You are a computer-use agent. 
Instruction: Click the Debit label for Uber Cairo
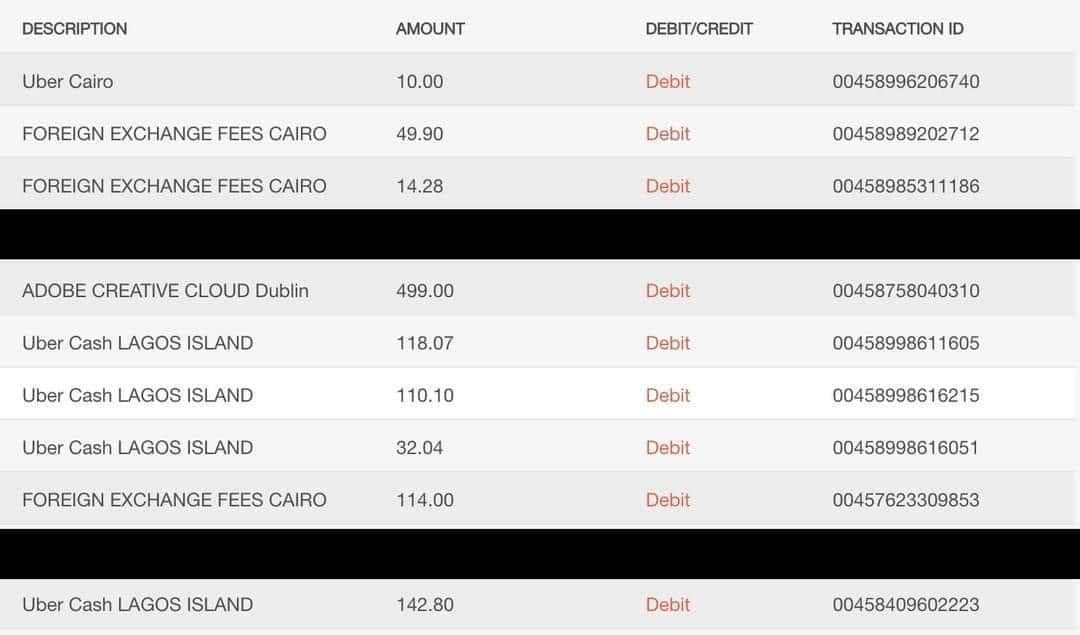(x=667, y=81)
